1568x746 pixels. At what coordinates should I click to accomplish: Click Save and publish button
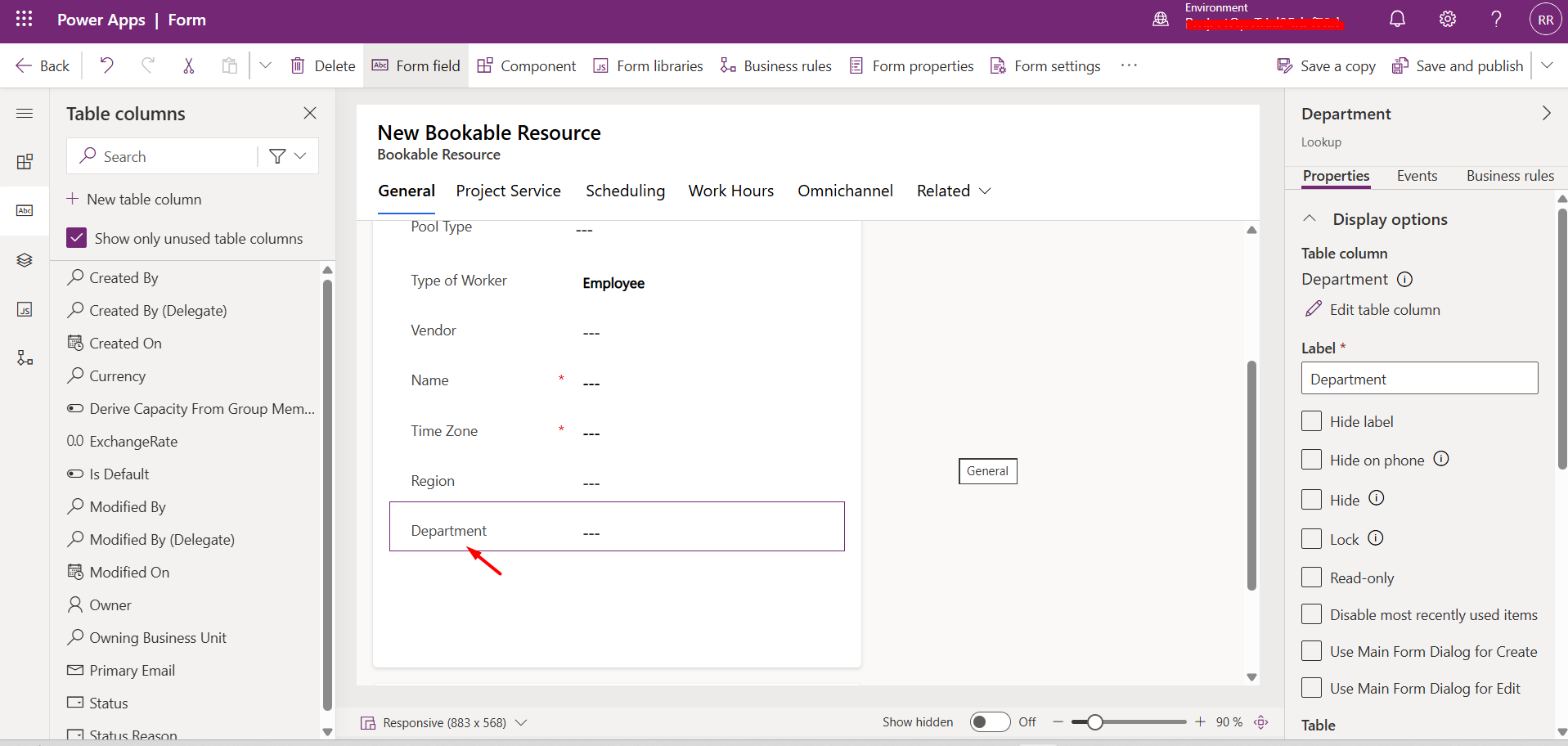(1458, 65)
